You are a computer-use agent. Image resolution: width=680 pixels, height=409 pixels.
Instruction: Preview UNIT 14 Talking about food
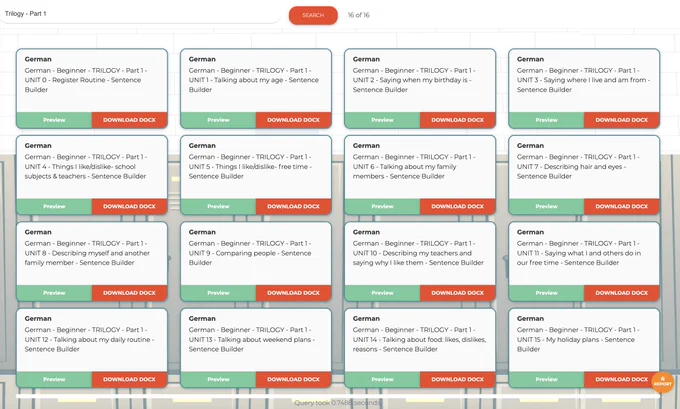382,380
